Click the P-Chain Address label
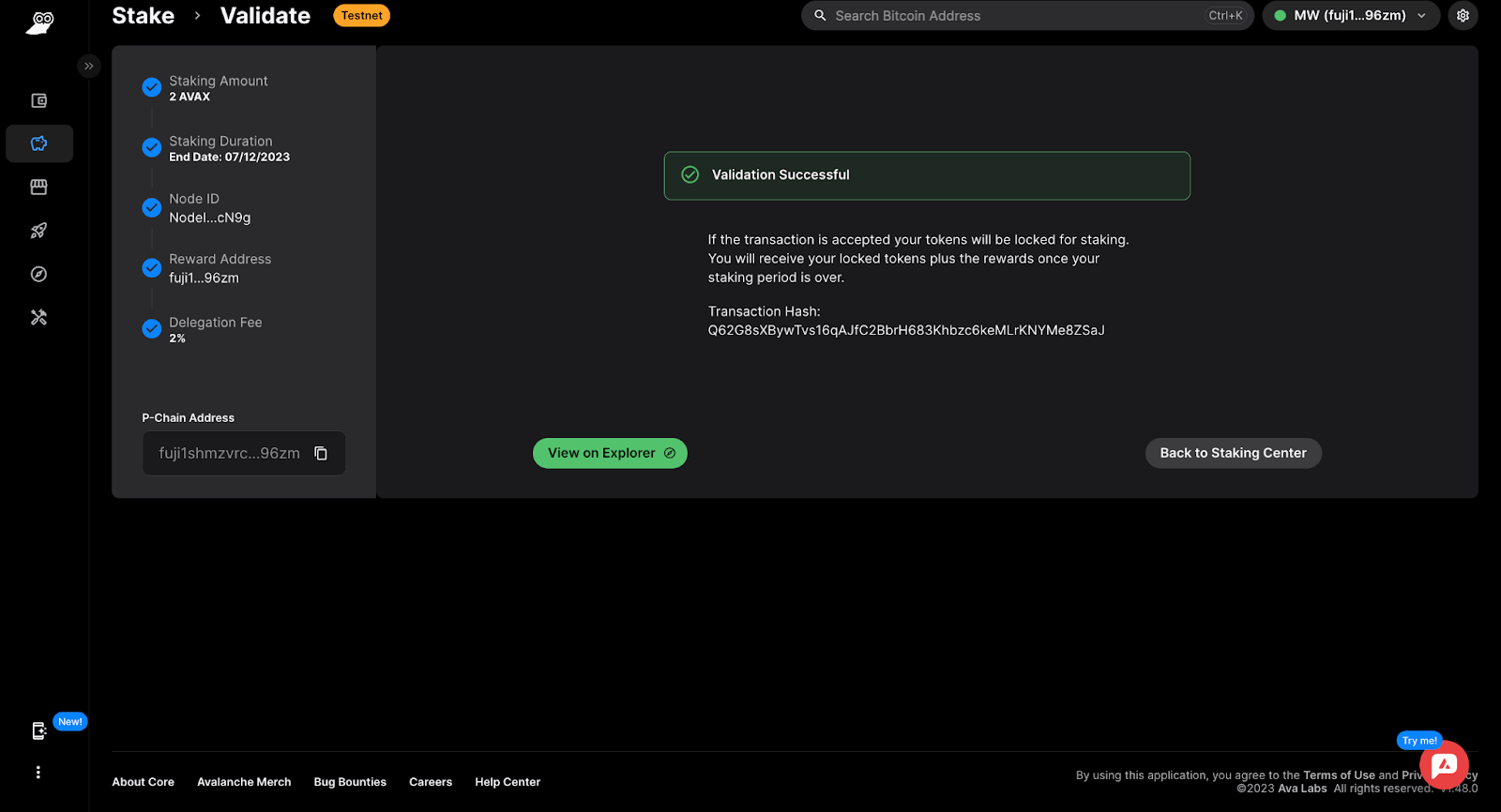Screen dimensions: 1501x812 tap(189, 418)
